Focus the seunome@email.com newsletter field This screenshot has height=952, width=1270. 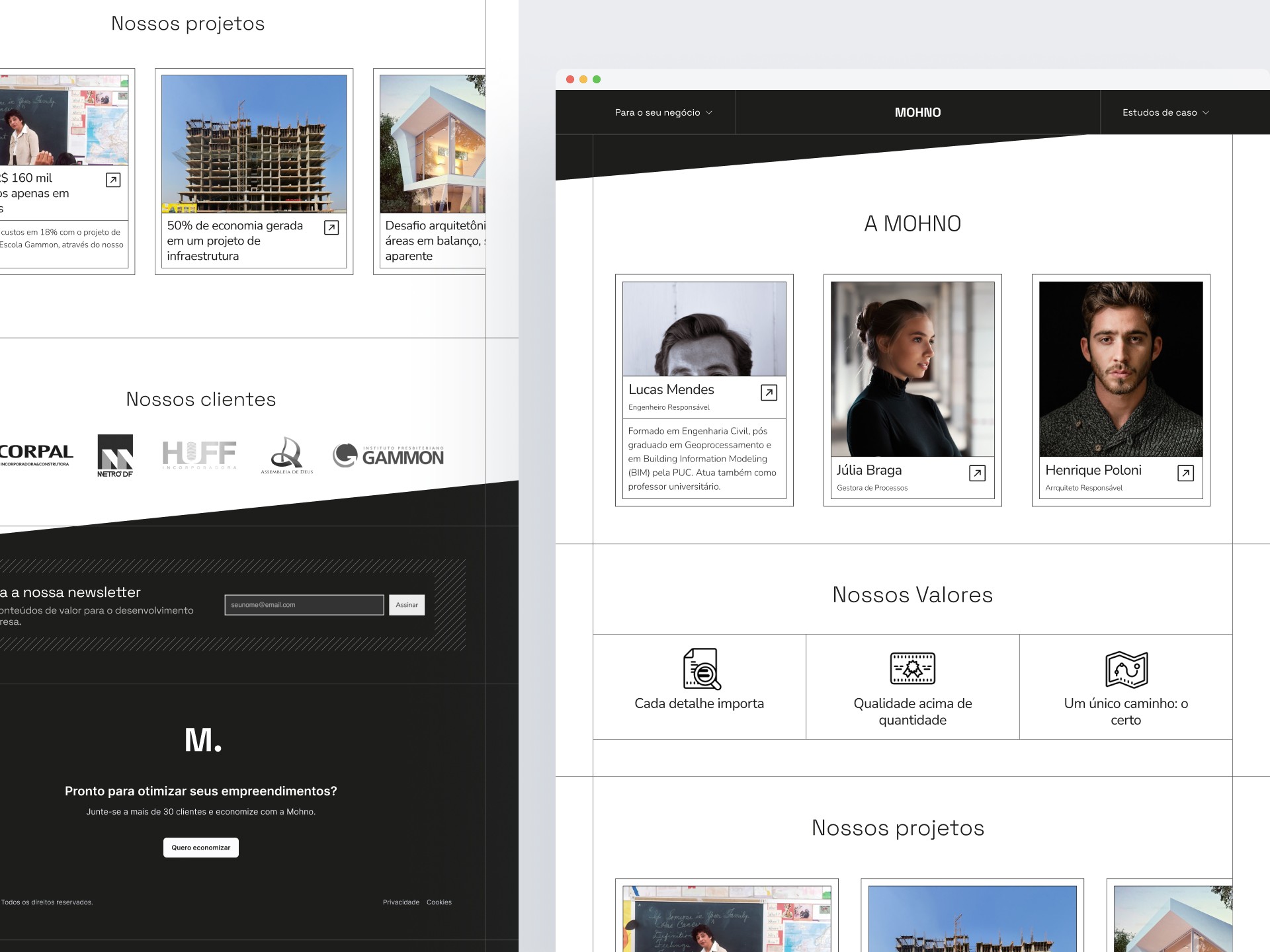[304, 605]
